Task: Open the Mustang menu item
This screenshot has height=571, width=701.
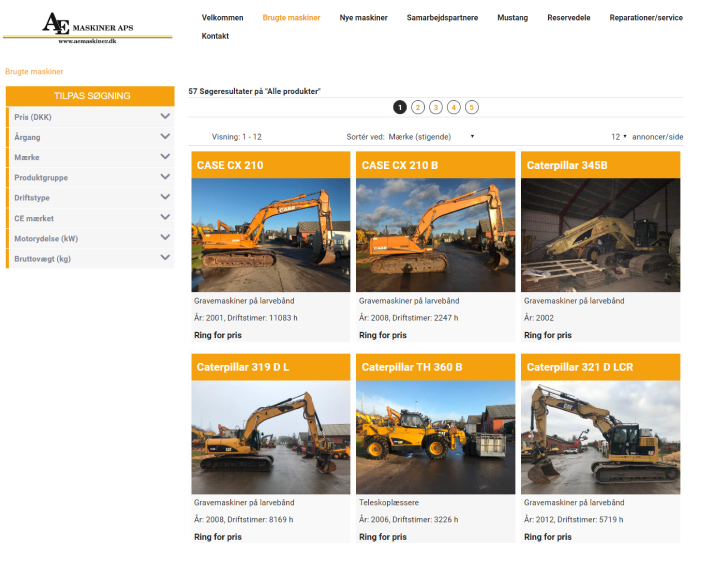Action: point(512,17)
